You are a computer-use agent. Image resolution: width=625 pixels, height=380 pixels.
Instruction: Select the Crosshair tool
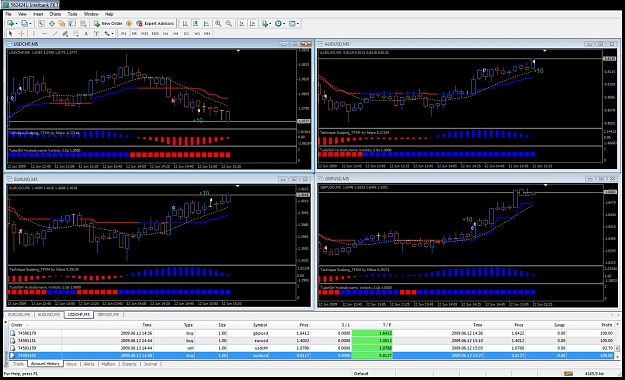tap(21, 34)
